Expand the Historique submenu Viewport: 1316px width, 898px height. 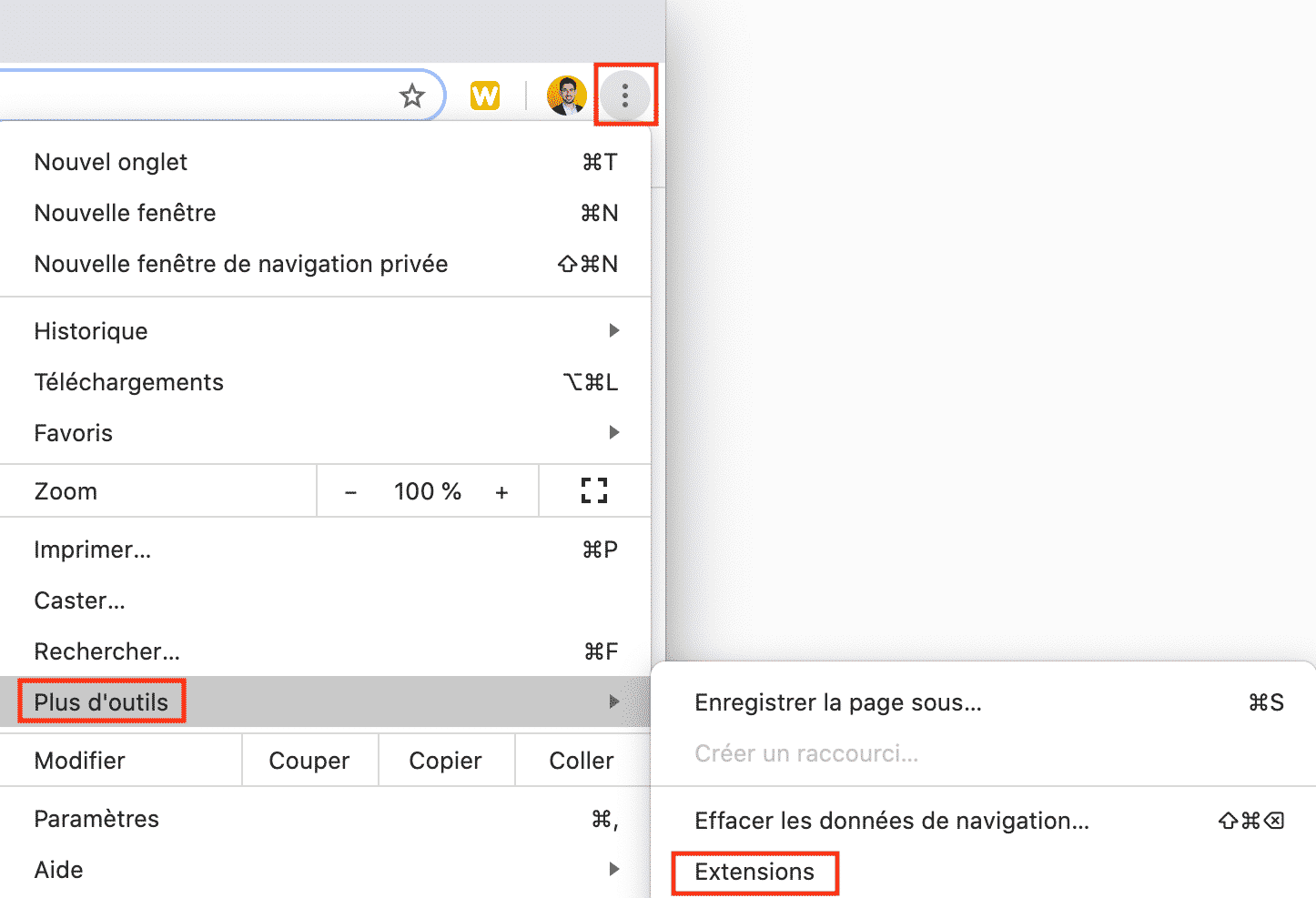tap(324, 331)
